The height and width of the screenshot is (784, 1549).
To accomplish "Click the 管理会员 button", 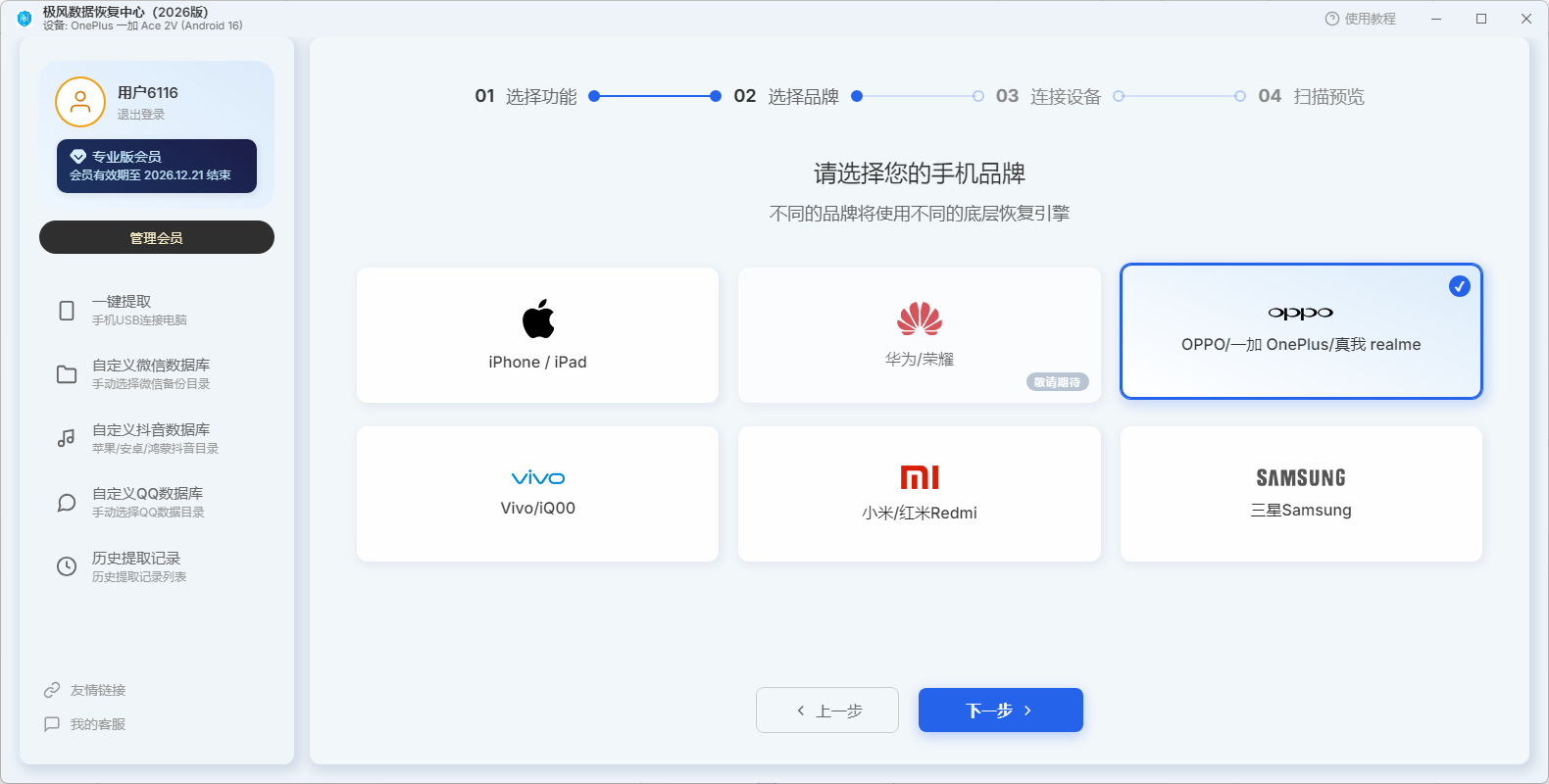I will (157, 237).
